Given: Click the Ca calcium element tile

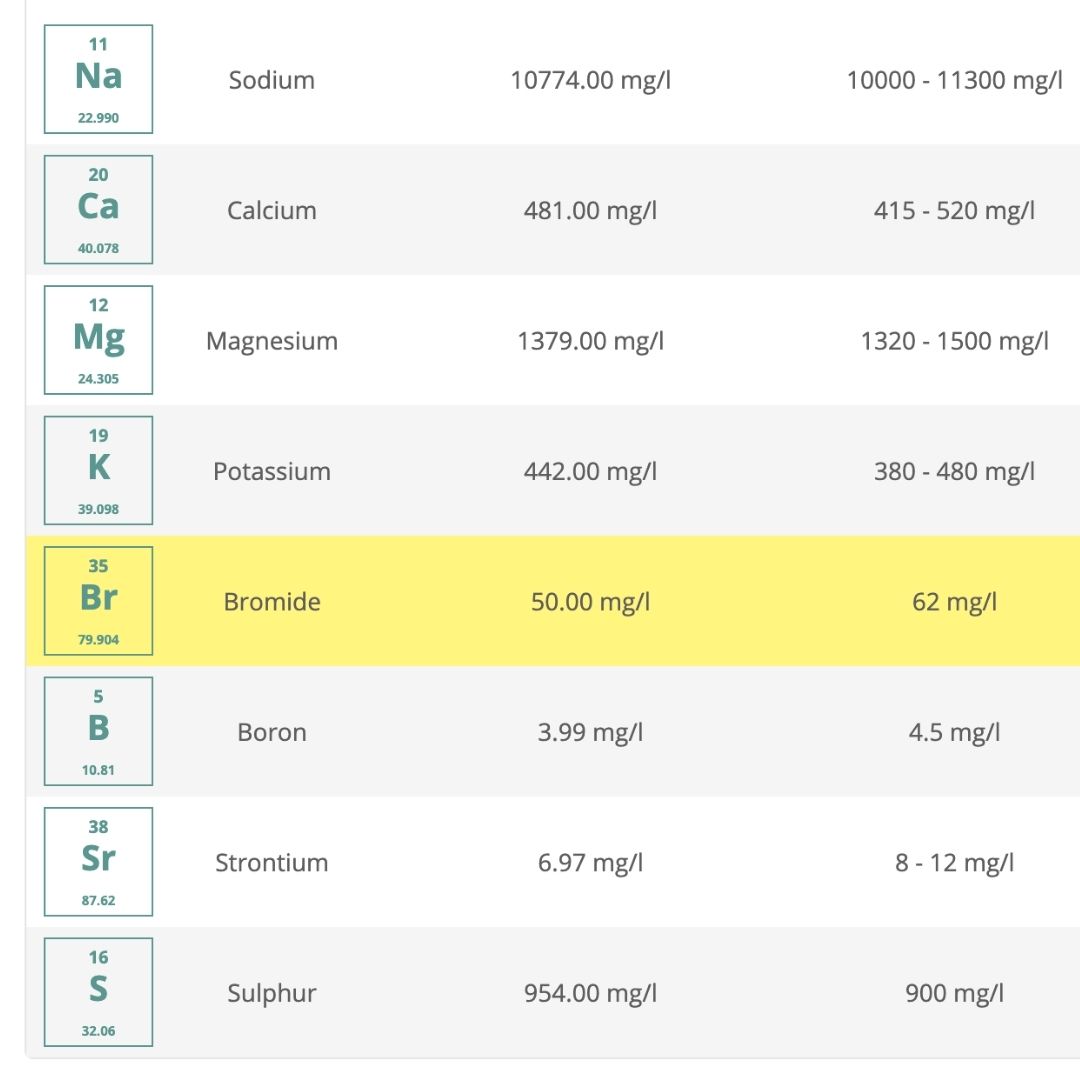Looking at the screenshot, I should coord(98,210).
